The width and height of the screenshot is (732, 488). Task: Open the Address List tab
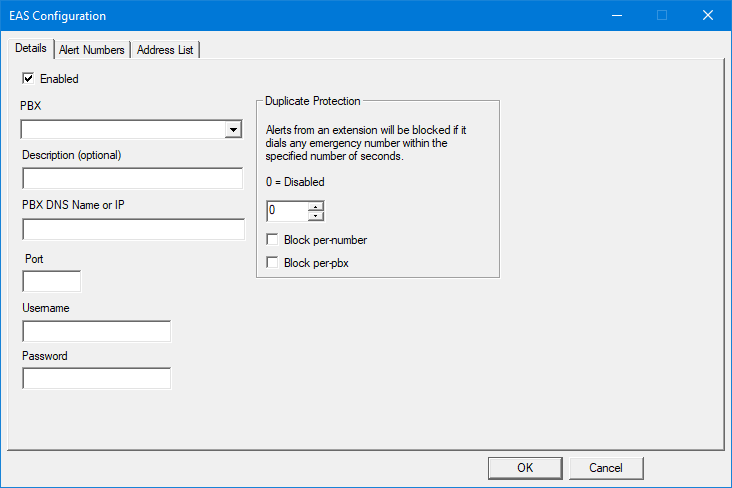166,50
